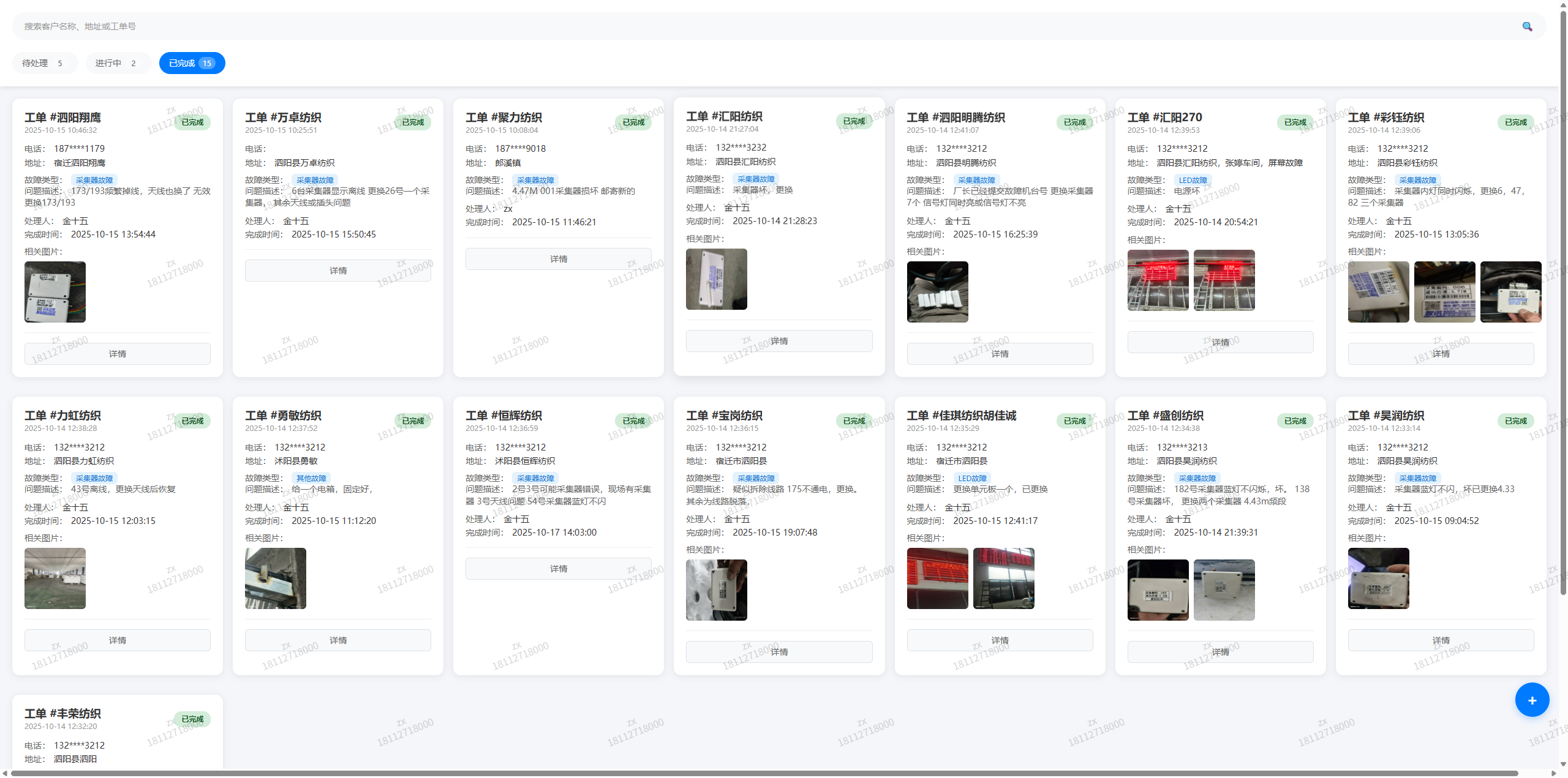Click 采集器故障 tag on 汇阳纺织 card
This screenshot has height=778, width=1568.
tap(756, 179)
